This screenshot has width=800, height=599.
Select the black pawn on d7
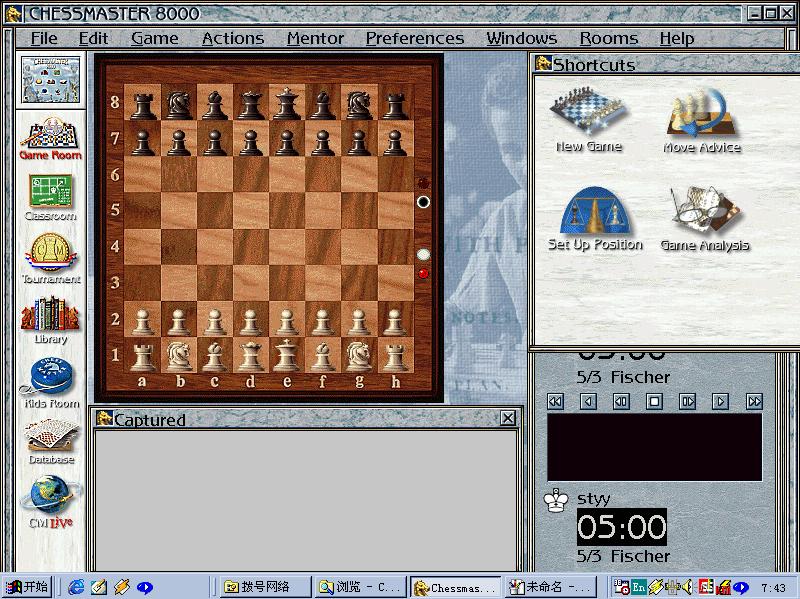(251, 142)
